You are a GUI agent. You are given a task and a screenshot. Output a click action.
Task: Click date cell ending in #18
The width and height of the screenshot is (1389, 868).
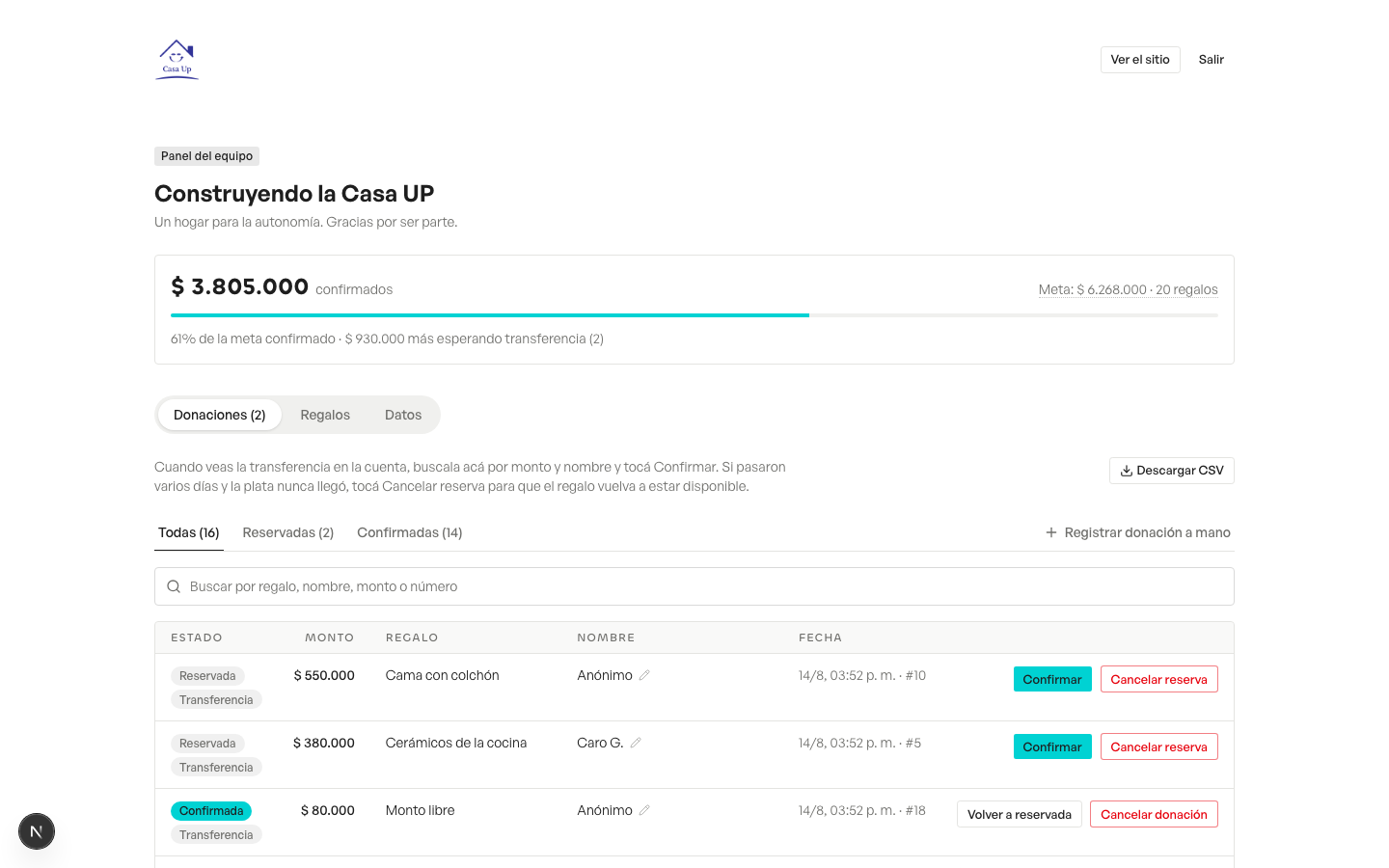pos(862,810)
